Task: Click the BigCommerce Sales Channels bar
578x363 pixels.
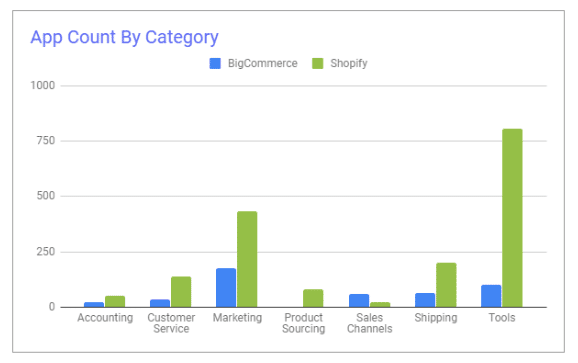Action: coord(359,300)
